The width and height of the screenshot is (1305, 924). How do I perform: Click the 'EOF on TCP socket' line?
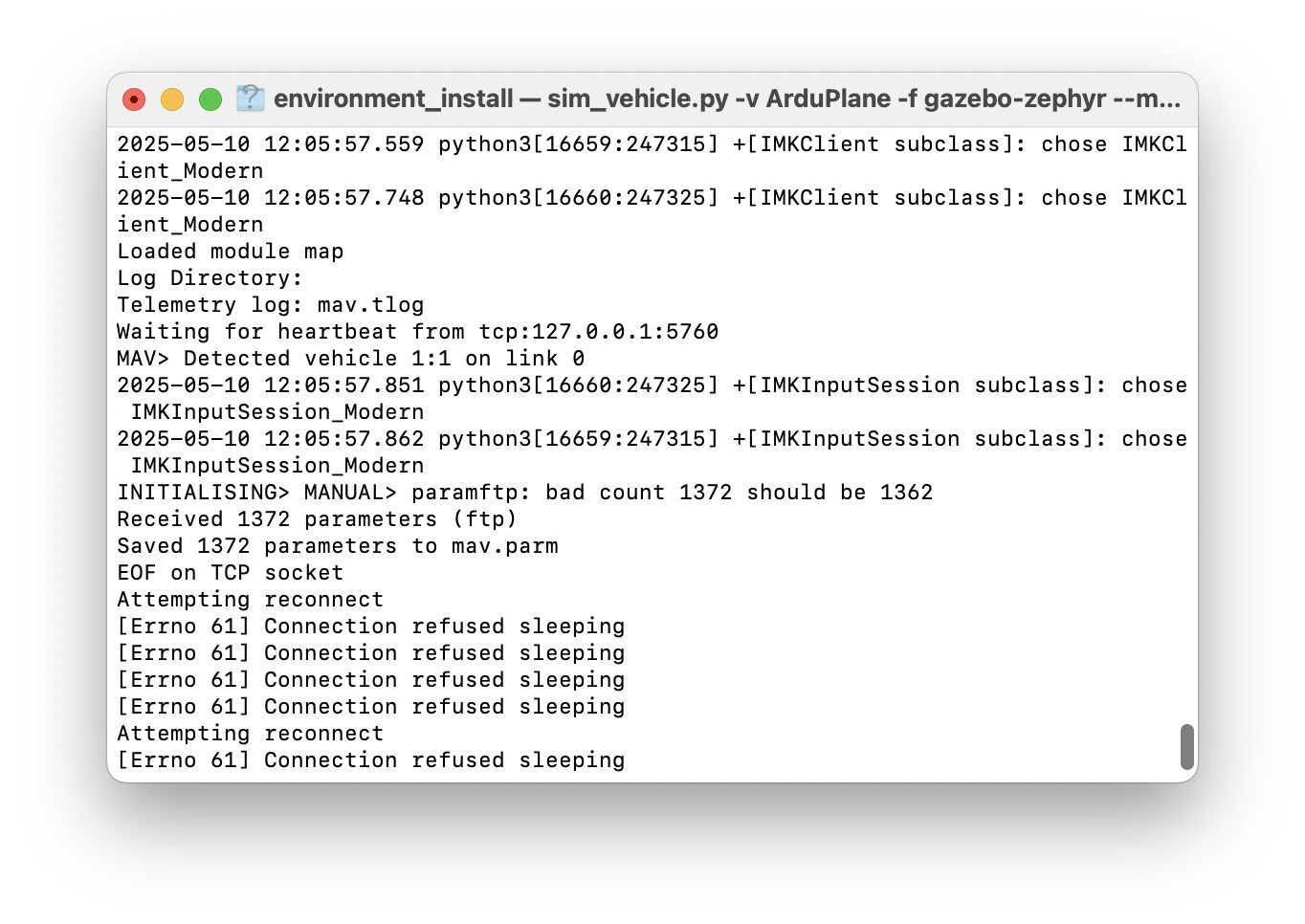(230, 573)
